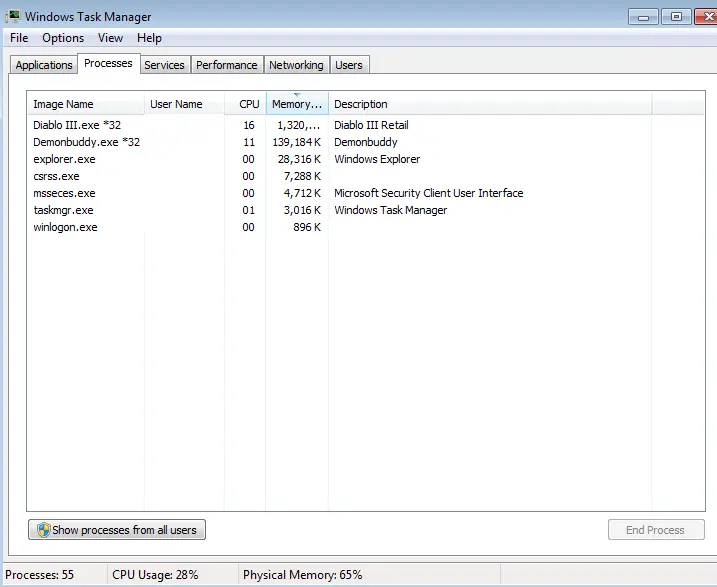
Task: Sort by User Name column header
Action: (184, 104)
